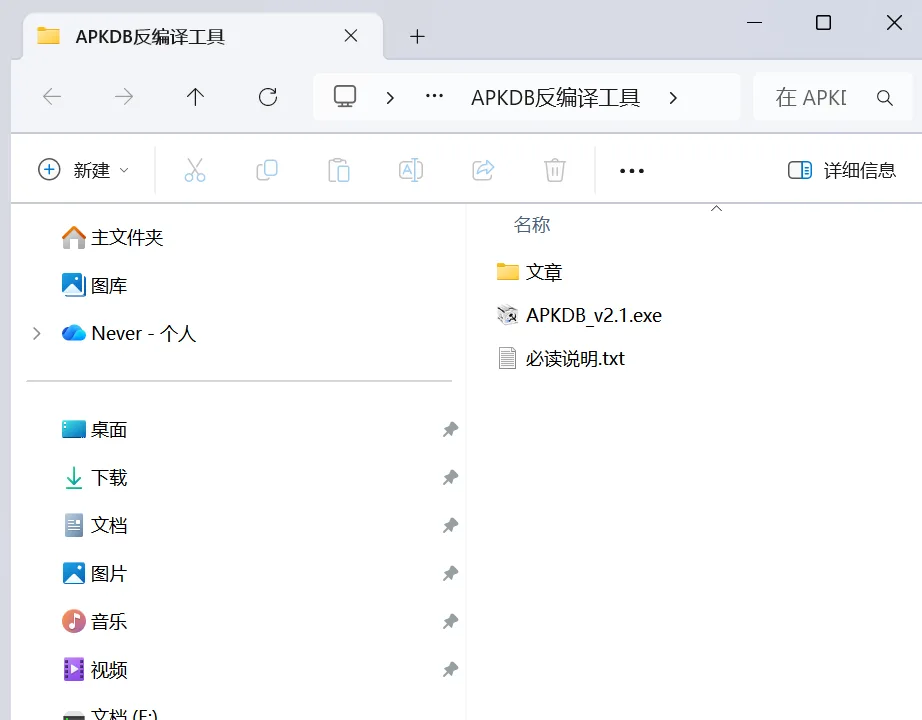Image resolution: width=922 pixels, height=720 pixels.
Task: Expand chevron after APKDB反编译工具 breadcrumb
Action: tap(673, 98)
